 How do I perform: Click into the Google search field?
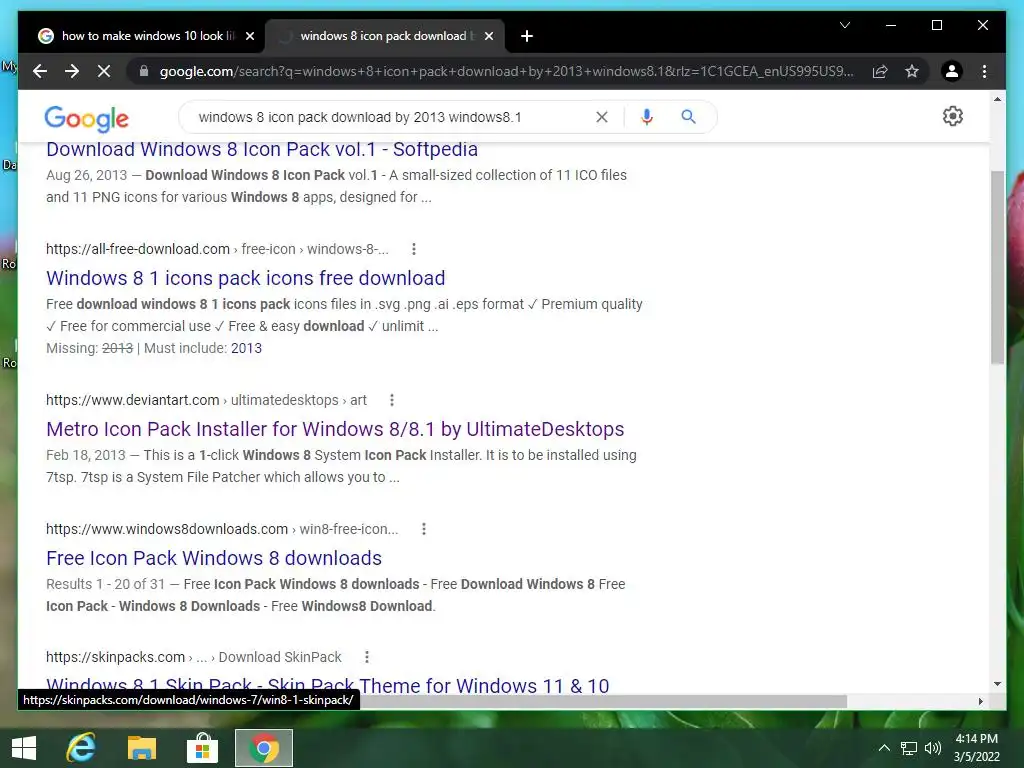[392, 117]
